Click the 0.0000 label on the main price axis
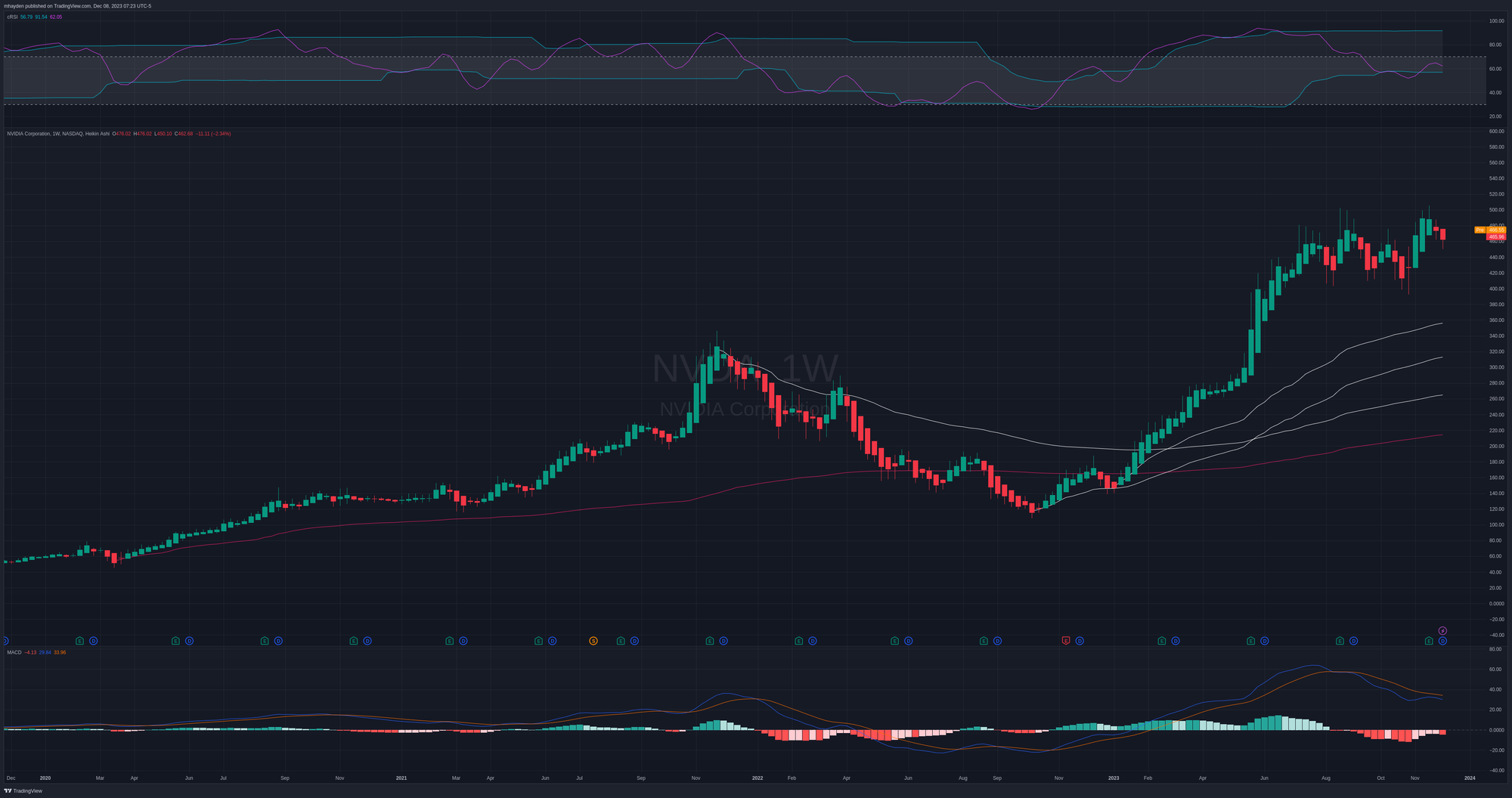 [1496, 604]
